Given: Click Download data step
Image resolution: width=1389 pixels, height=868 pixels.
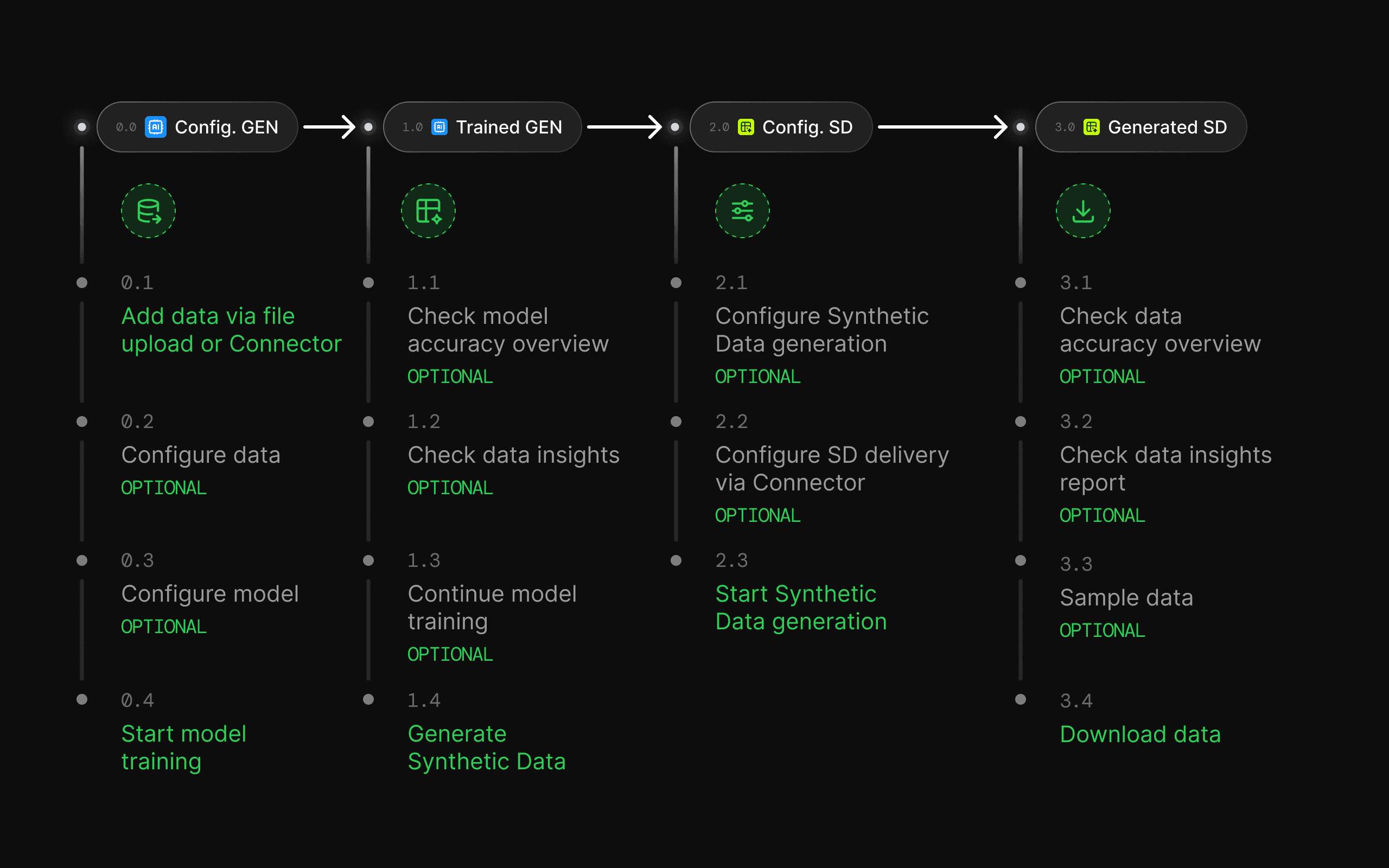Looking at the screenshot, I should [1140, 734].
